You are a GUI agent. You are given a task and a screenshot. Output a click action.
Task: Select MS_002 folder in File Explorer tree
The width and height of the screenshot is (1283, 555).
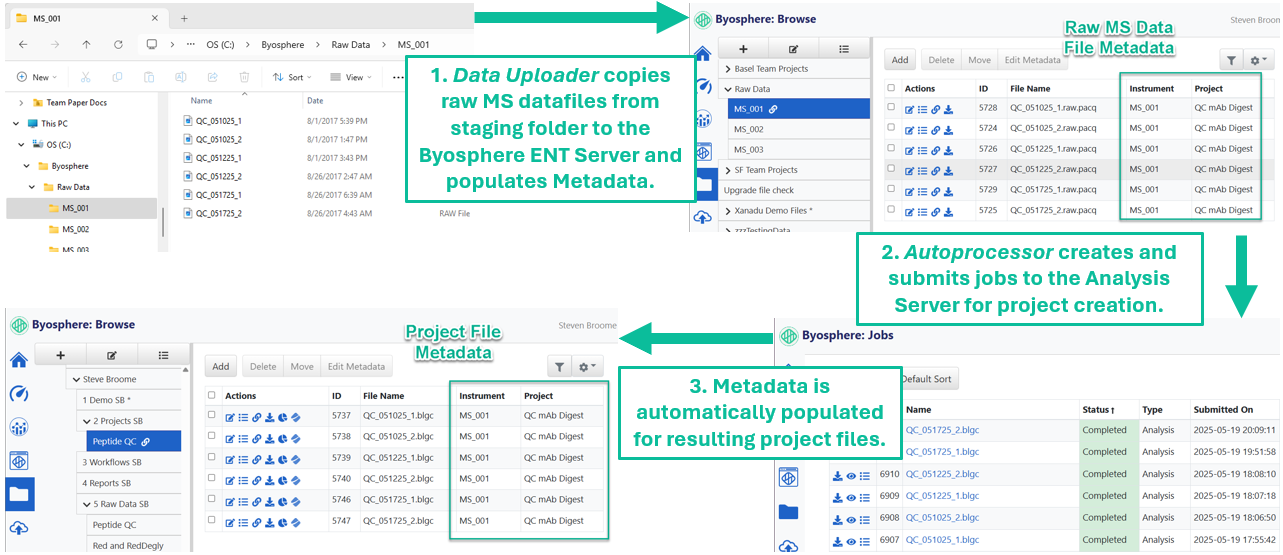click(x=76, y=229)
